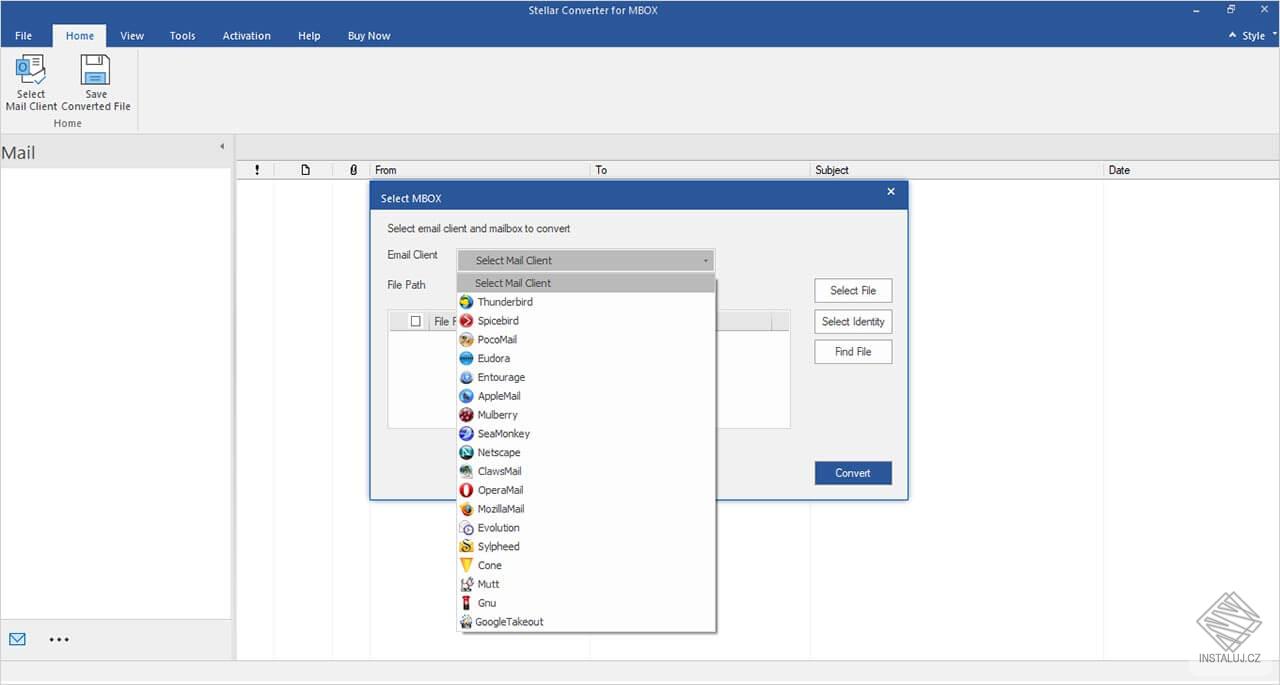Click the Spicebird icon in the list
1280x685 pixels.
[466, 321]
